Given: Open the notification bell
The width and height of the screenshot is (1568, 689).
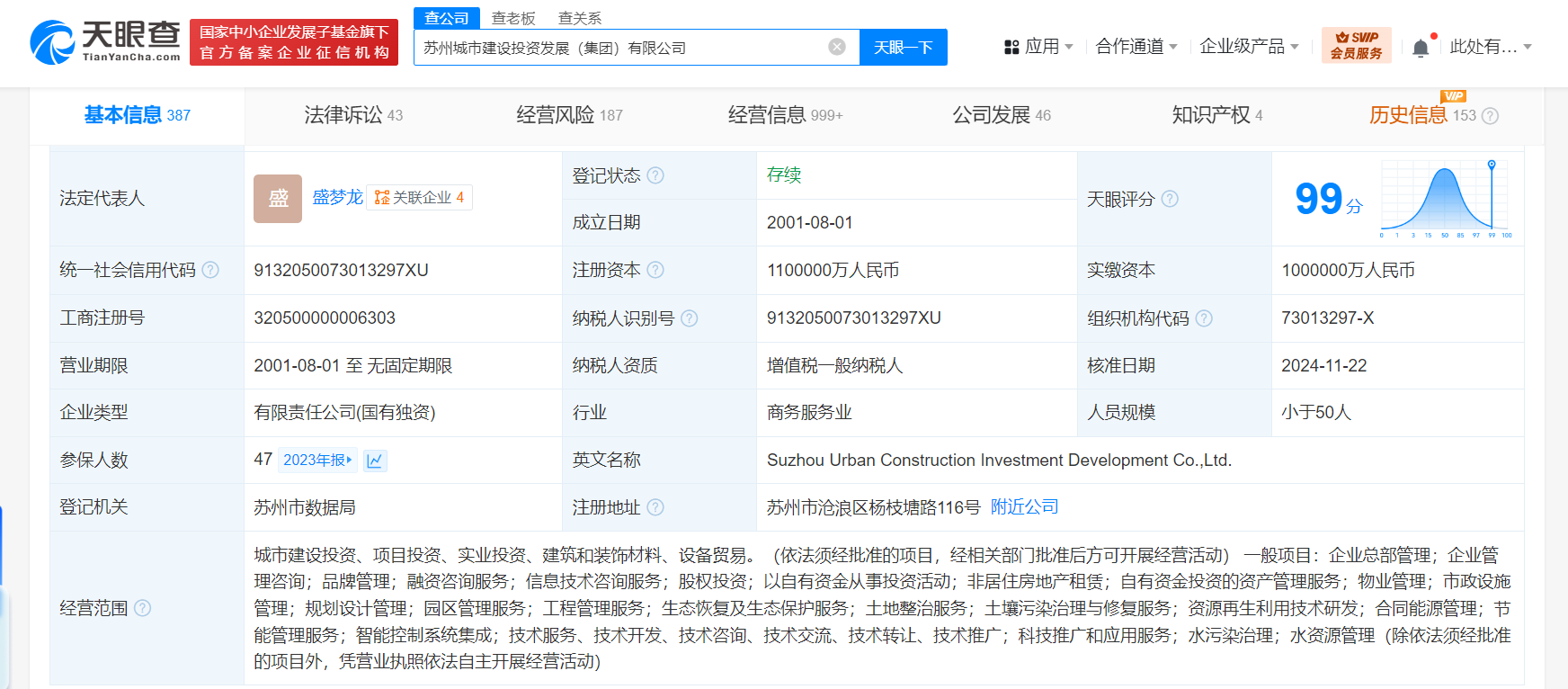Looking at the screenshot, I should [1421, 48].
